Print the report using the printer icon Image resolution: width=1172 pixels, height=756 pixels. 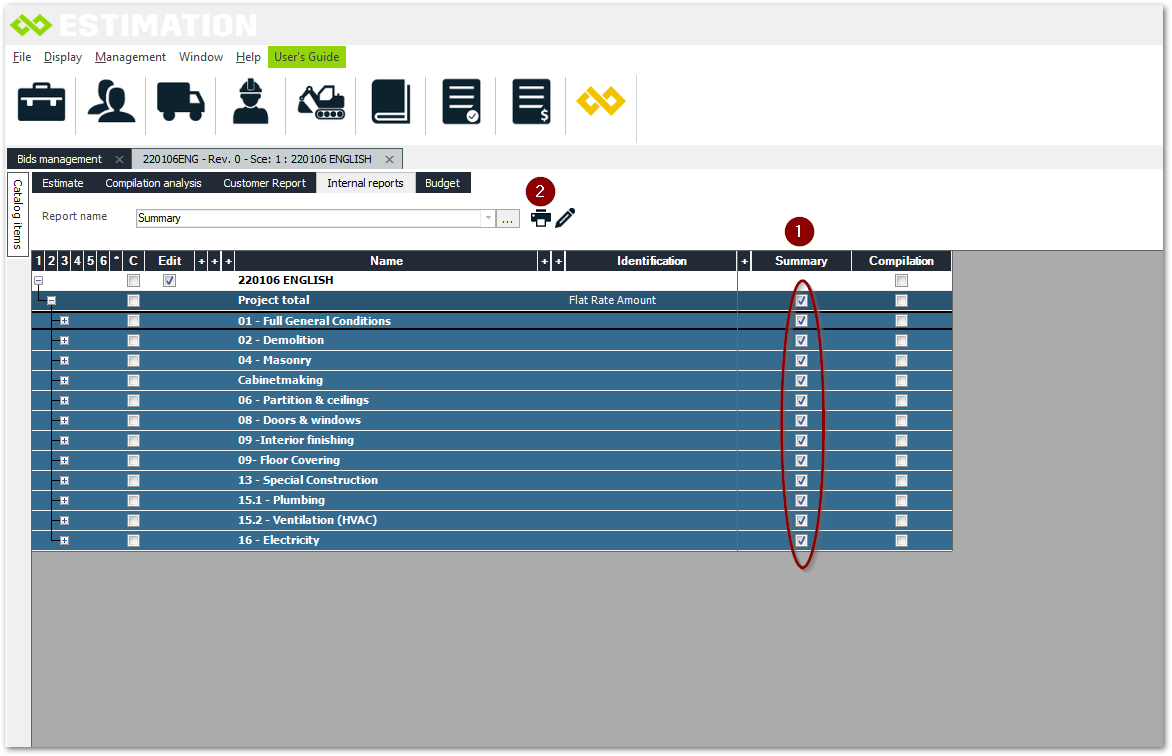(x=541, y=218)
